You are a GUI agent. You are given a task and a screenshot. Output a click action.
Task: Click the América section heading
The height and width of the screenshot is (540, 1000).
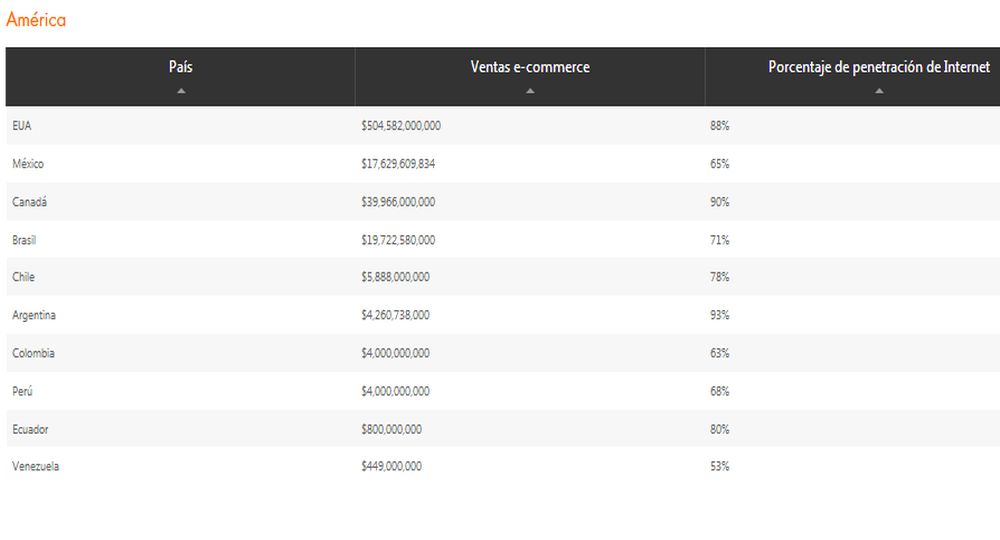pyautogui.click(x=36, y=20)
